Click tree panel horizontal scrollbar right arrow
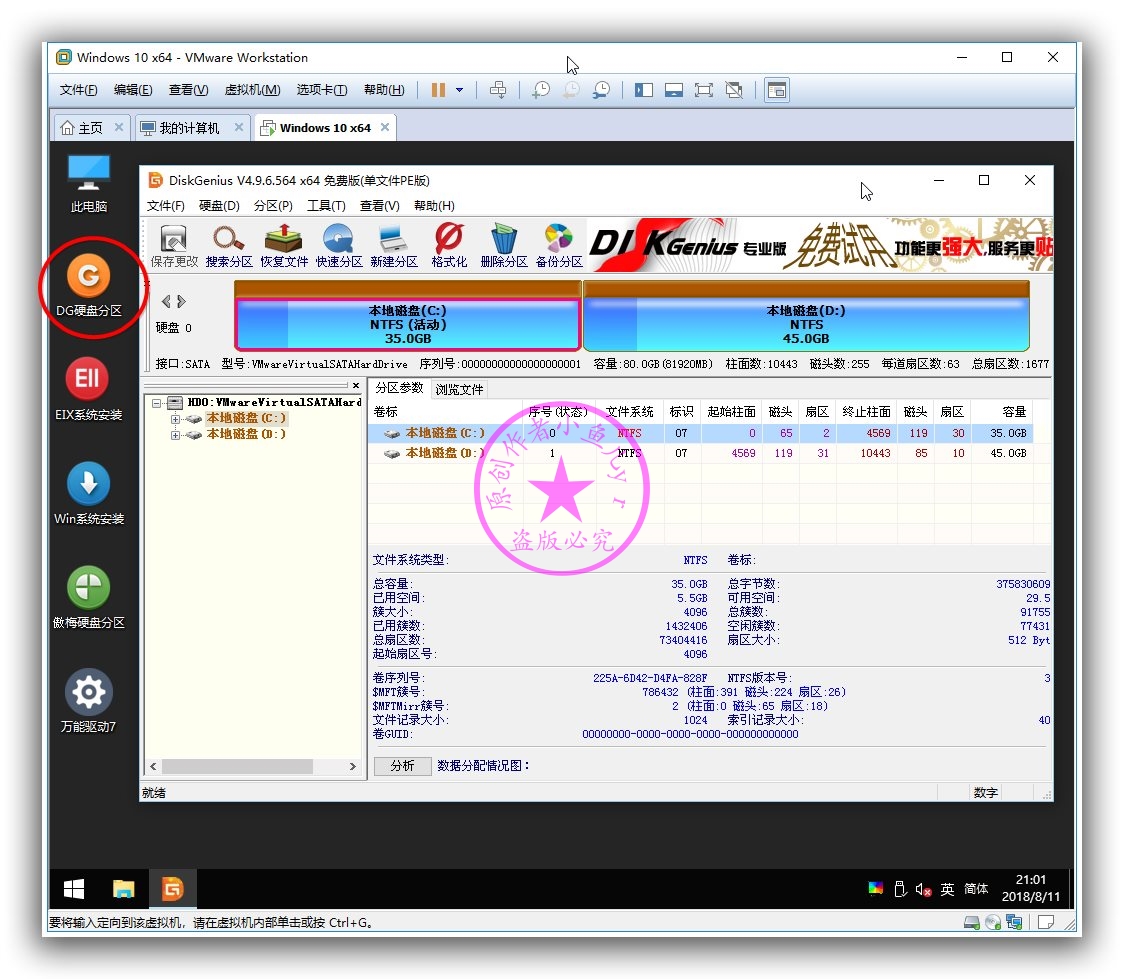Screen dimensions: 1124x979 (352, 766)
